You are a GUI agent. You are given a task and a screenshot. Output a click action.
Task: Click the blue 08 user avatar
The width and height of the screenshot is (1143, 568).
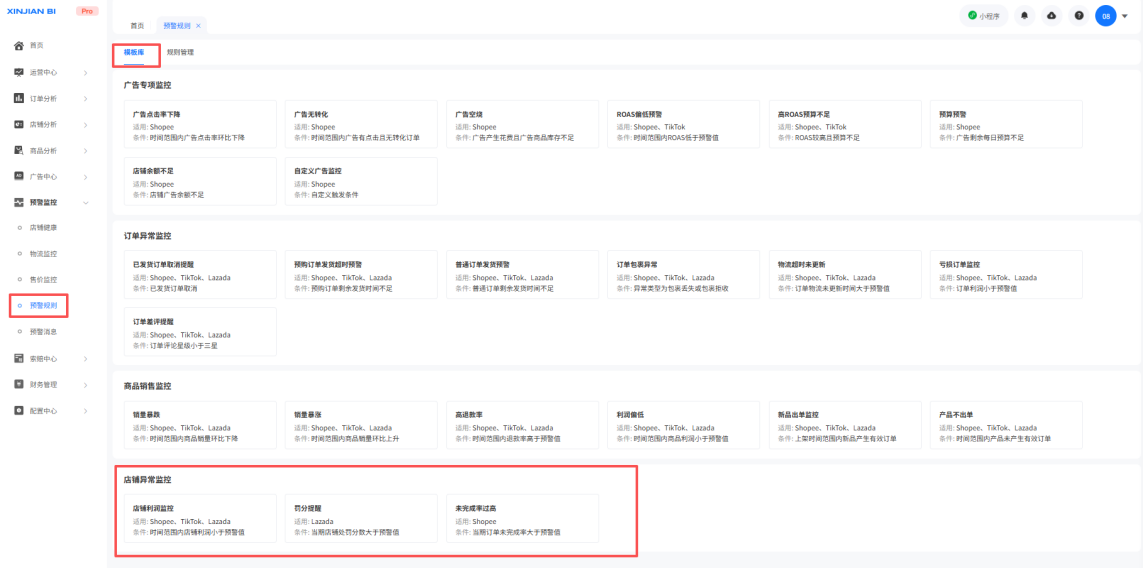(1106, 16)
